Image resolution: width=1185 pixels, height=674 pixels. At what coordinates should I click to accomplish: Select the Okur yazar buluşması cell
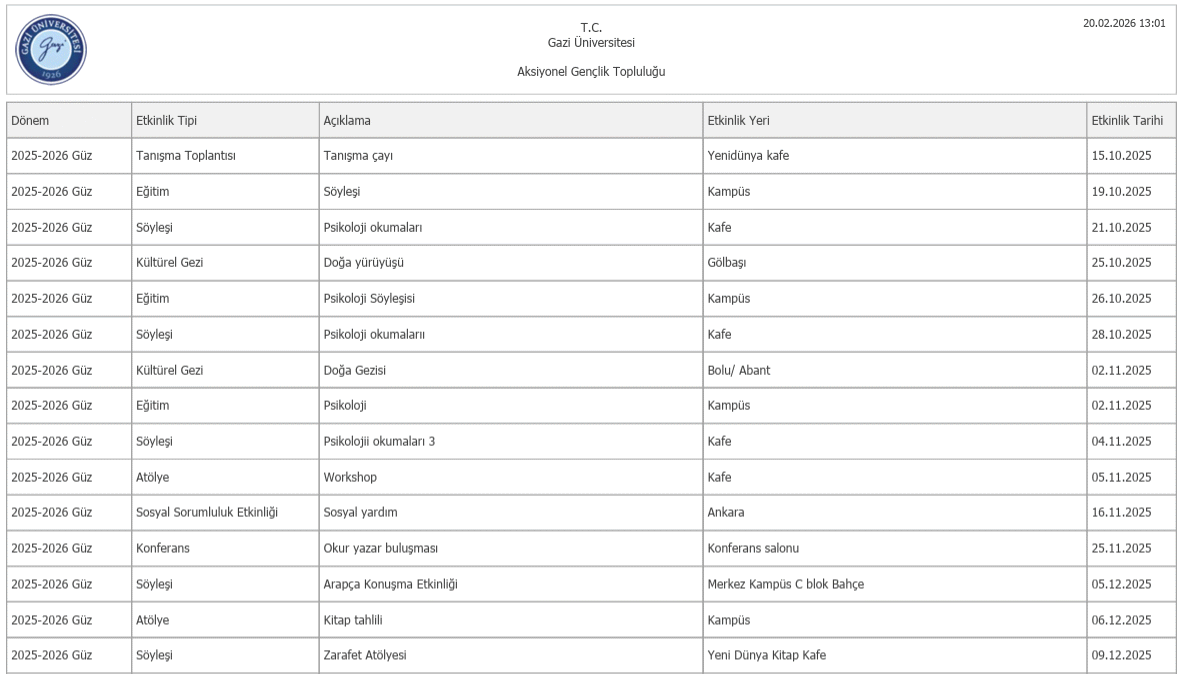click(x=381, y=548)
